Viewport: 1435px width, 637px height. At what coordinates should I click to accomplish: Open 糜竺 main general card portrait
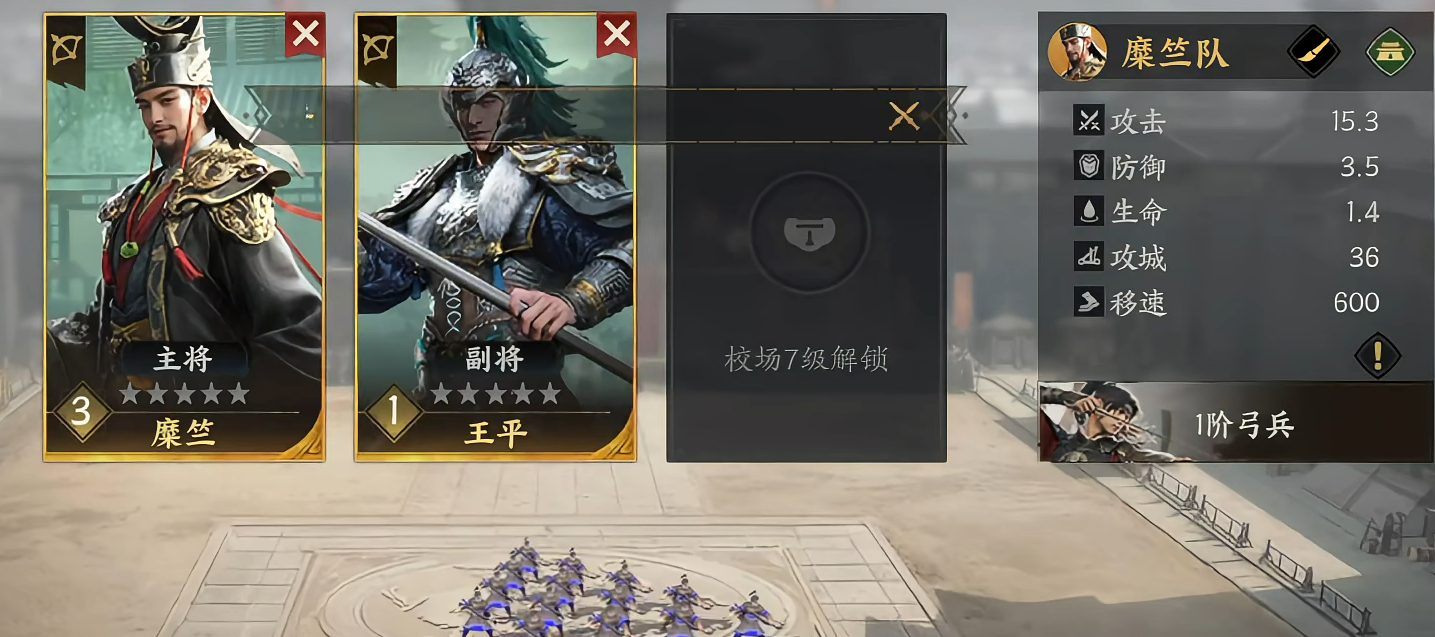pyautogui.click(x=184, y=200)
